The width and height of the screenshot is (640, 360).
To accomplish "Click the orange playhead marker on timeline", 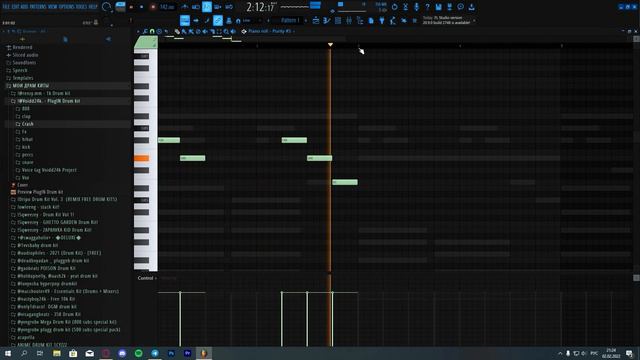I will click(330, 44).
